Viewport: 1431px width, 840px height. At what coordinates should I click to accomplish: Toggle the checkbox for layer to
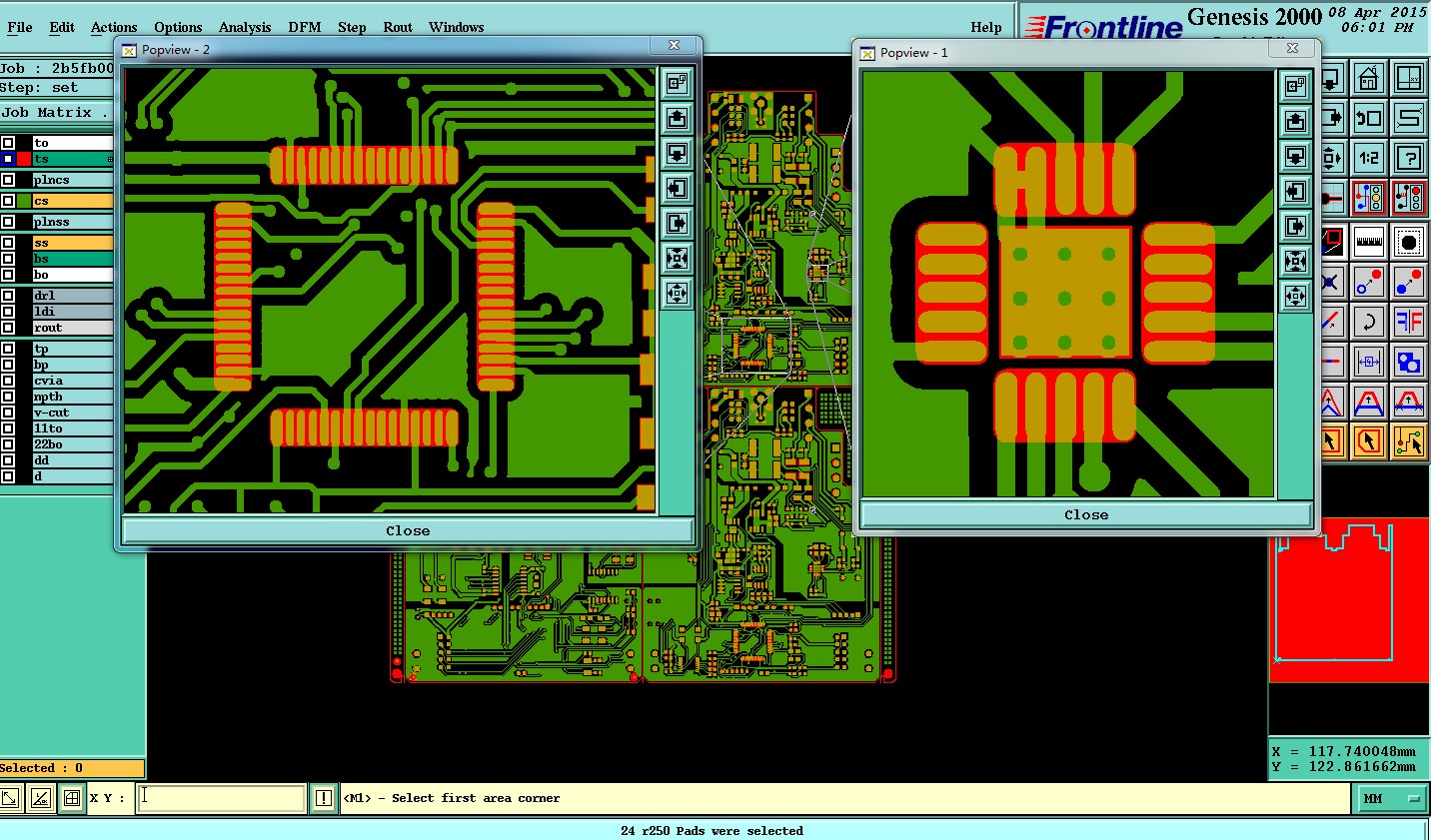(8, 143)
